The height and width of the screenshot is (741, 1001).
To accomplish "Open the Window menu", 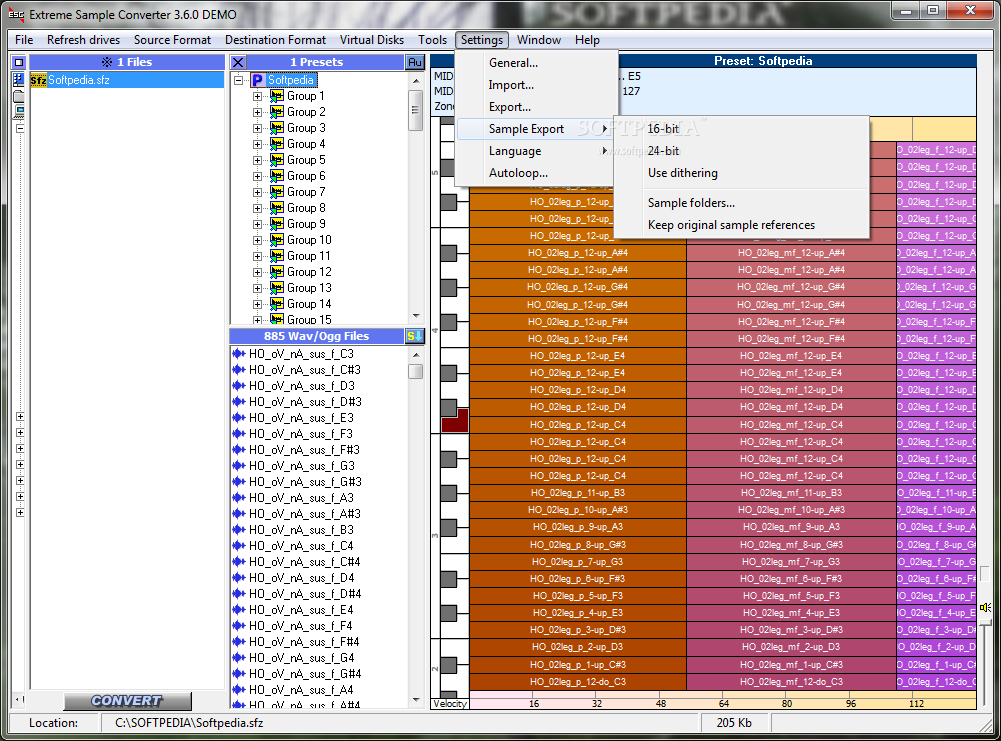I will [539, 40].
